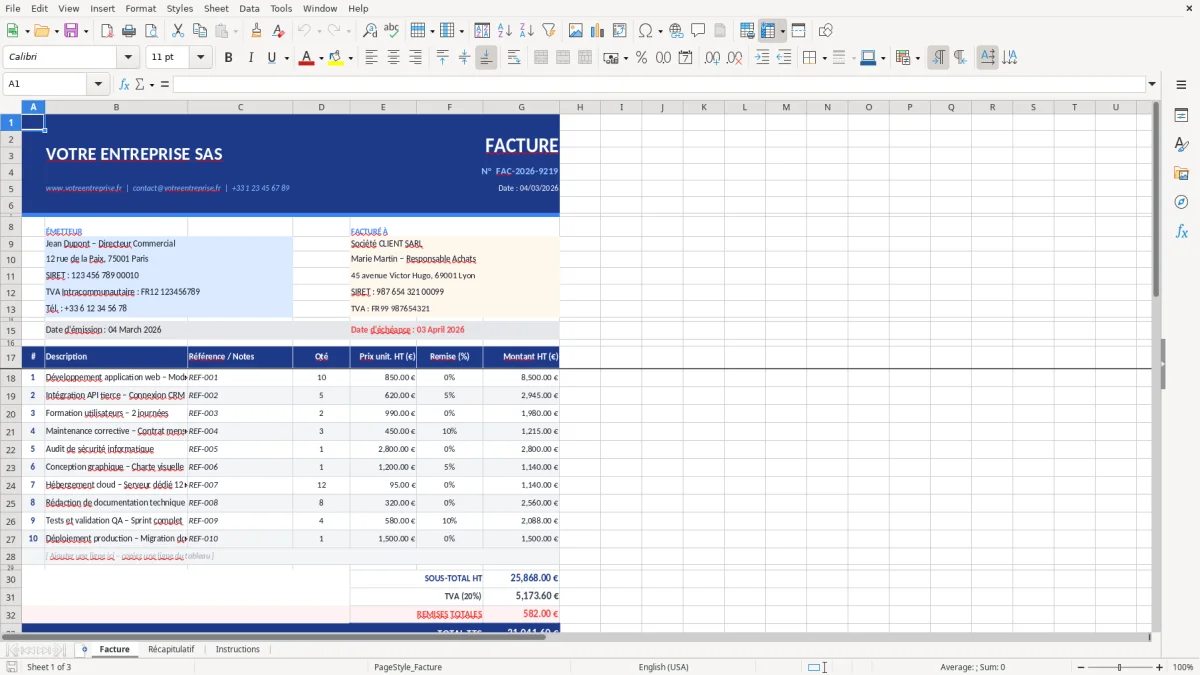Expand the font color dropdown arrow
The height and width of the screenshot is (675, 1200).
coord(320,58)
